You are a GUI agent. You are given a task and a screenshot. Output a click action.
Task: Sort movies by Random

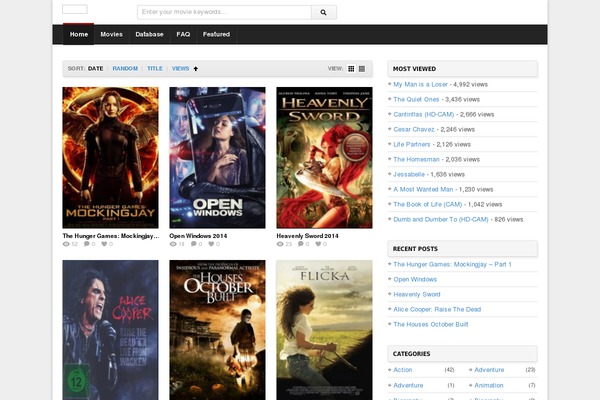[125, 69]
